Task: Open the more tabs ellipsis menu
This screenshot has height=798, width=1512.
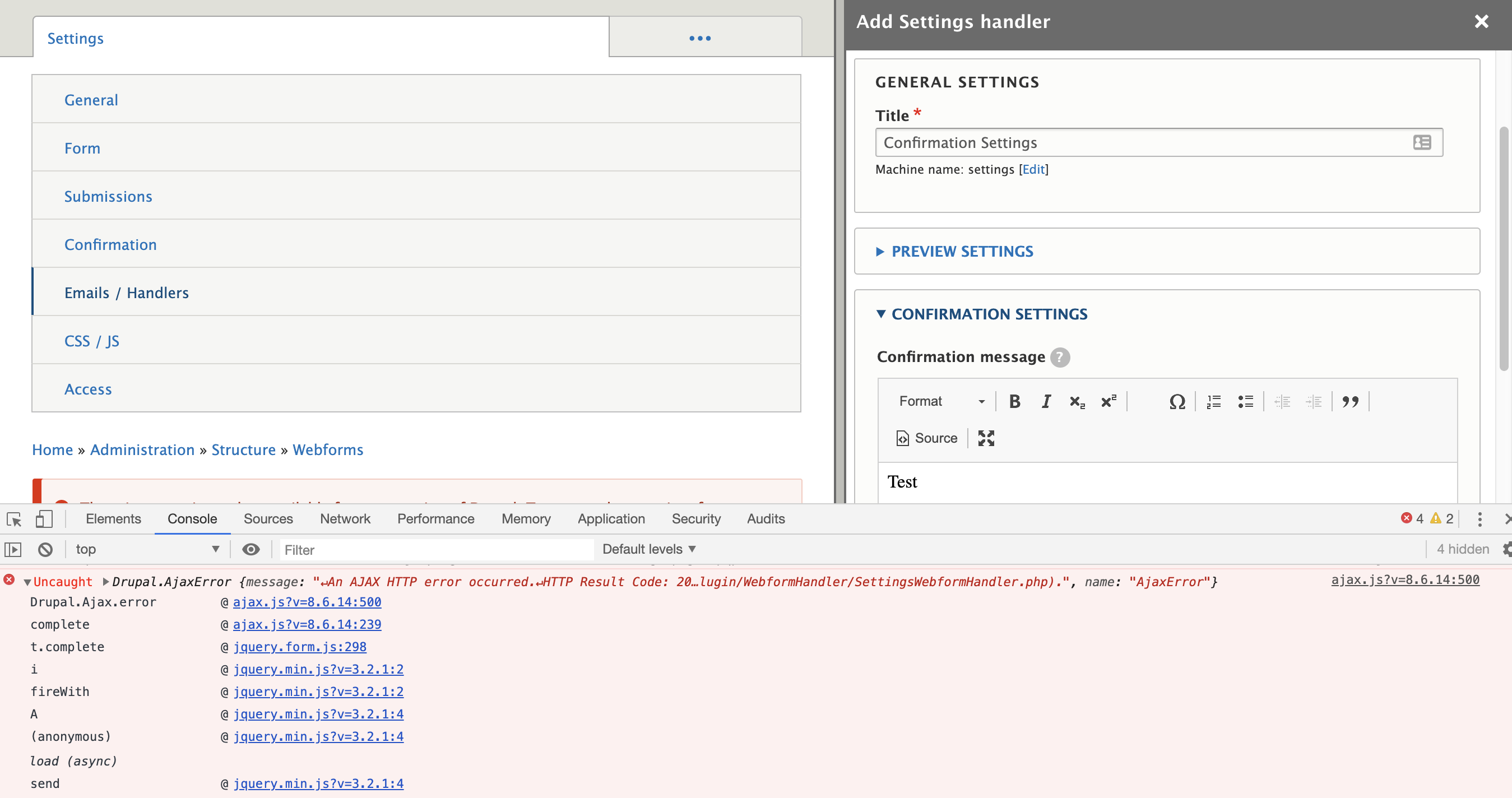Action: tap(699, 38)
